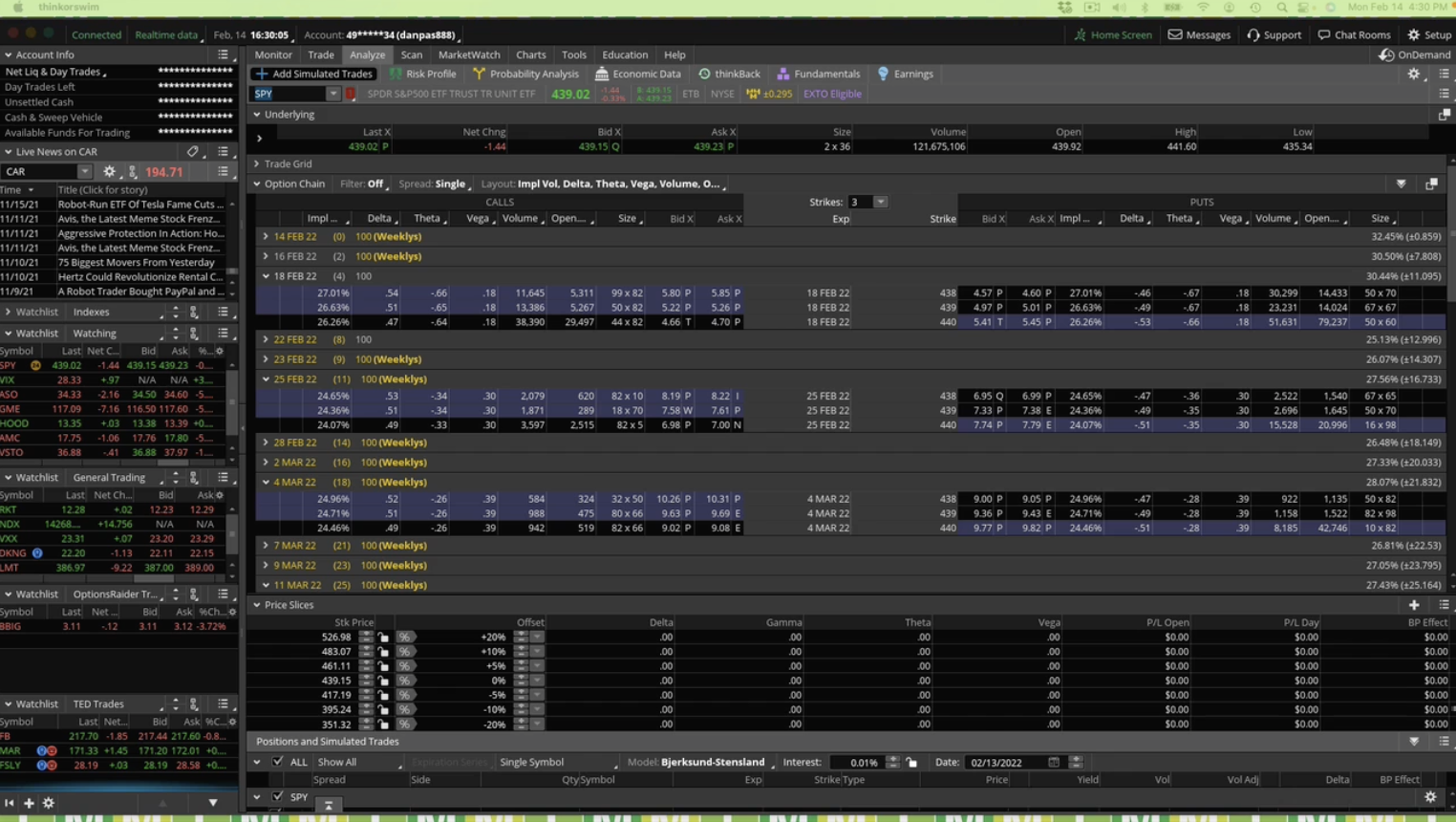Switch to the Trade tab
Viewport: 1456px width, 822px height.
tap(321, 54)
